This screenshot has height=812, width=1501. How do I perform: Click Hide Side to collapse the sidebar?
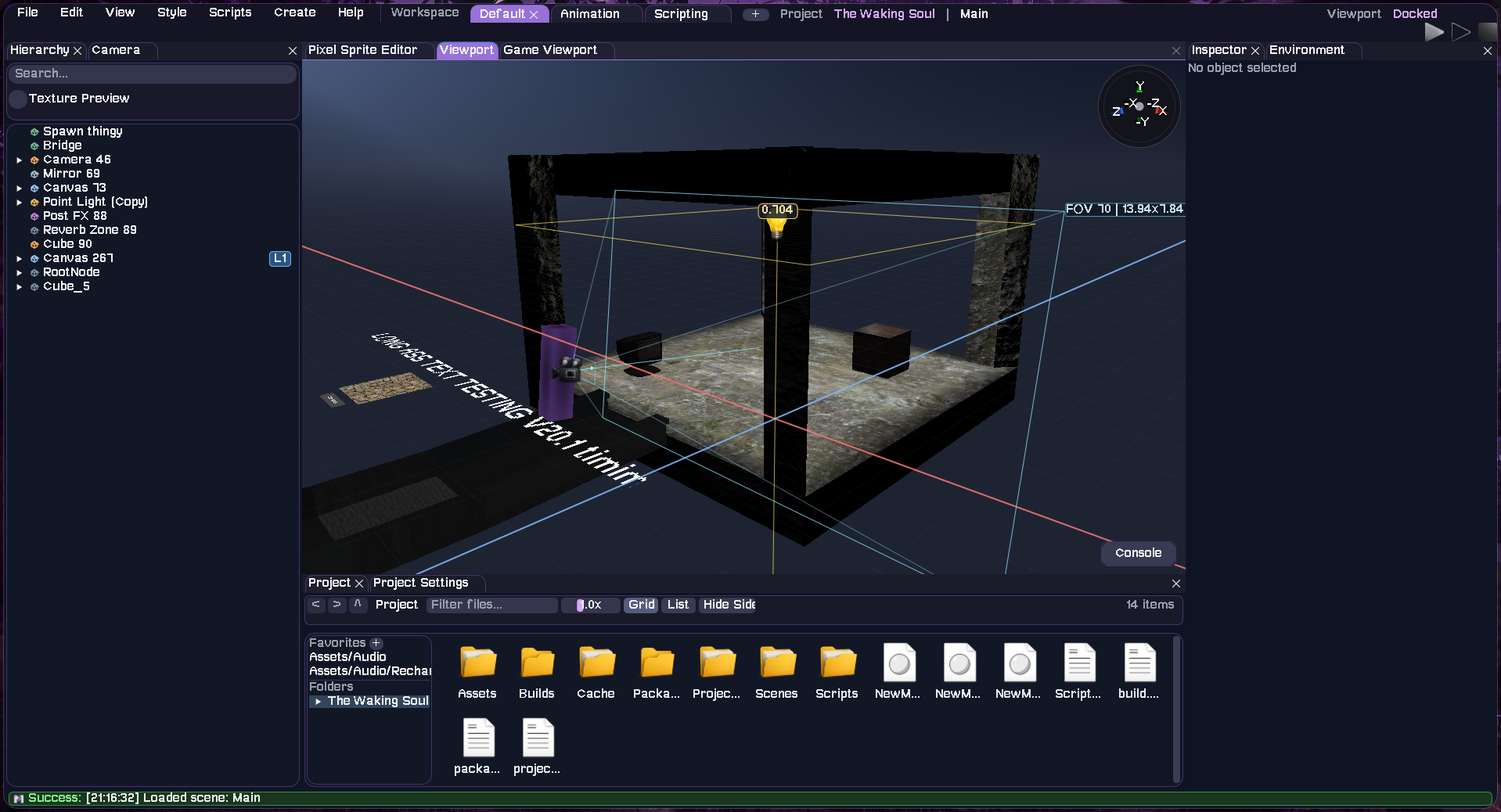point(728,605)
